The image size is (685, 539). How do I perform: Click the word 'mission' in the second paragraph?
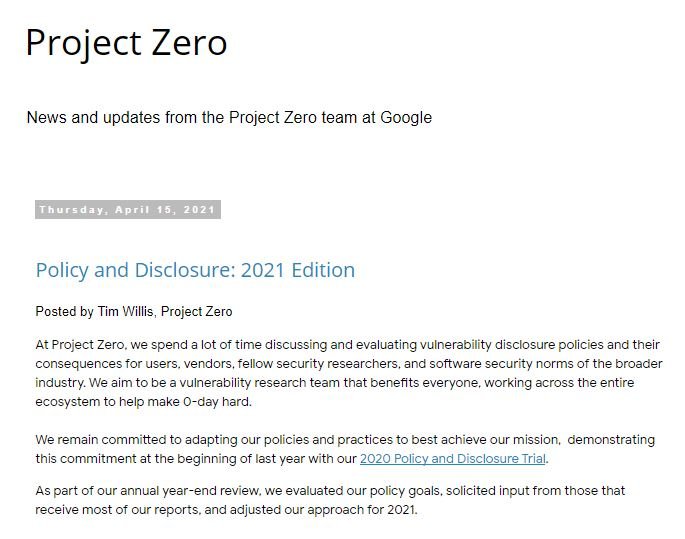pos(536,439)
